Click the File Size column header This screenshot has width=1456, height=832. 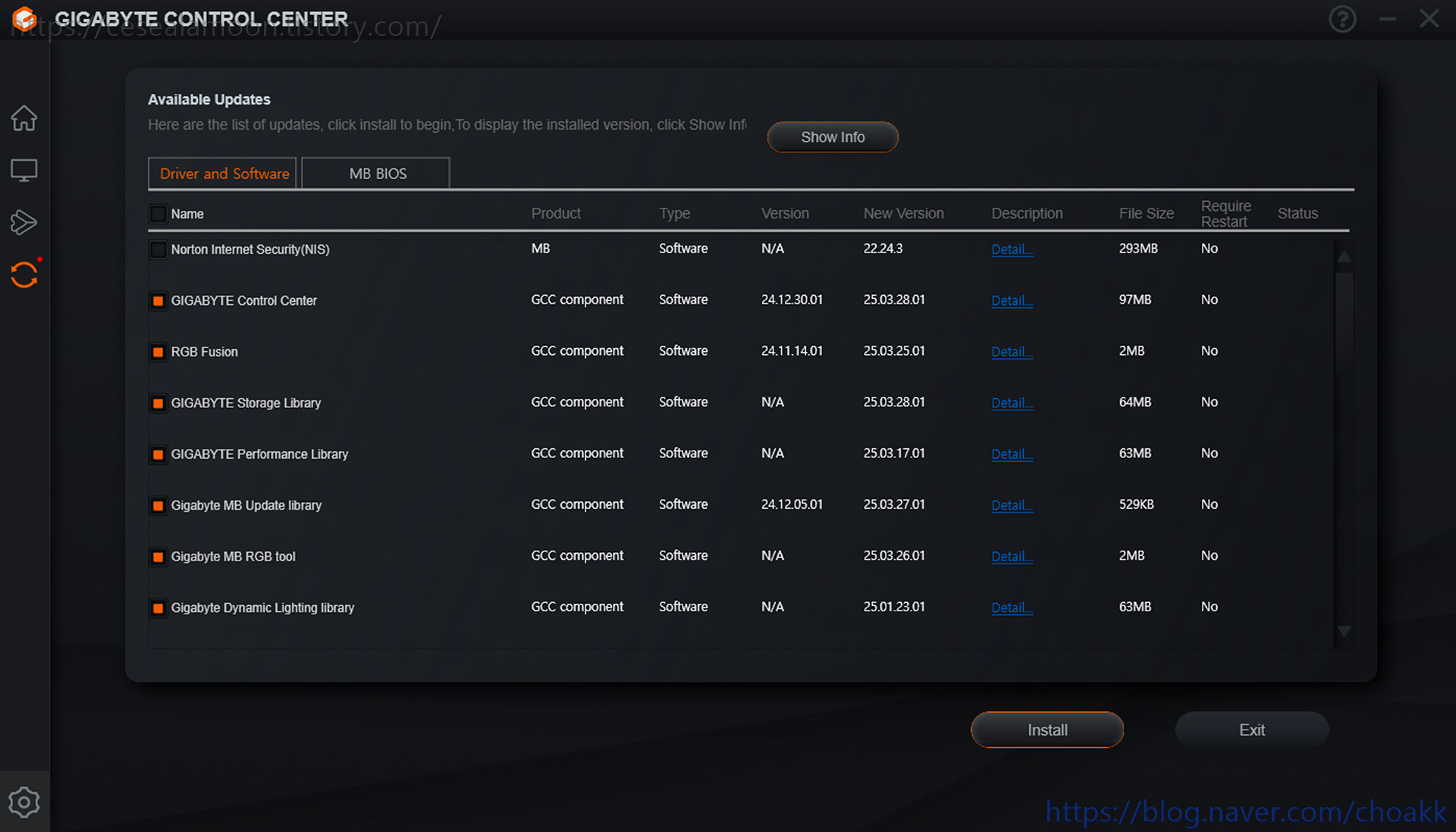tap(1146, 214)
